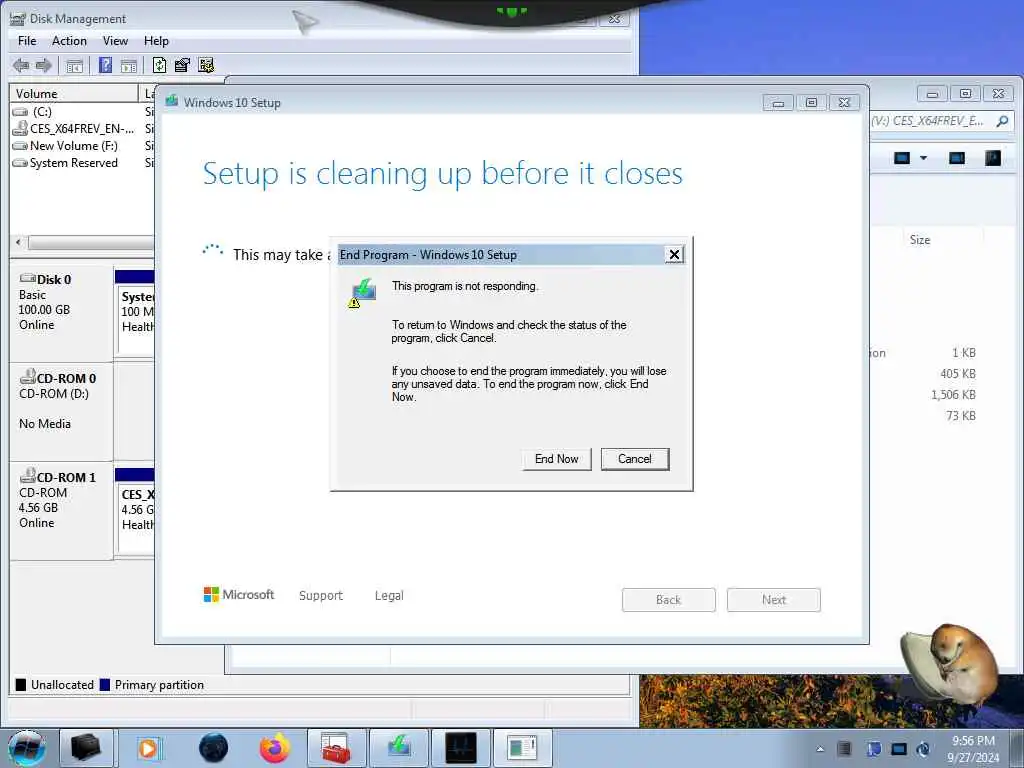Click the black Unallocated legend swatch
Viewport: 1024px width, 768px height.
click(x=21, y=684)
